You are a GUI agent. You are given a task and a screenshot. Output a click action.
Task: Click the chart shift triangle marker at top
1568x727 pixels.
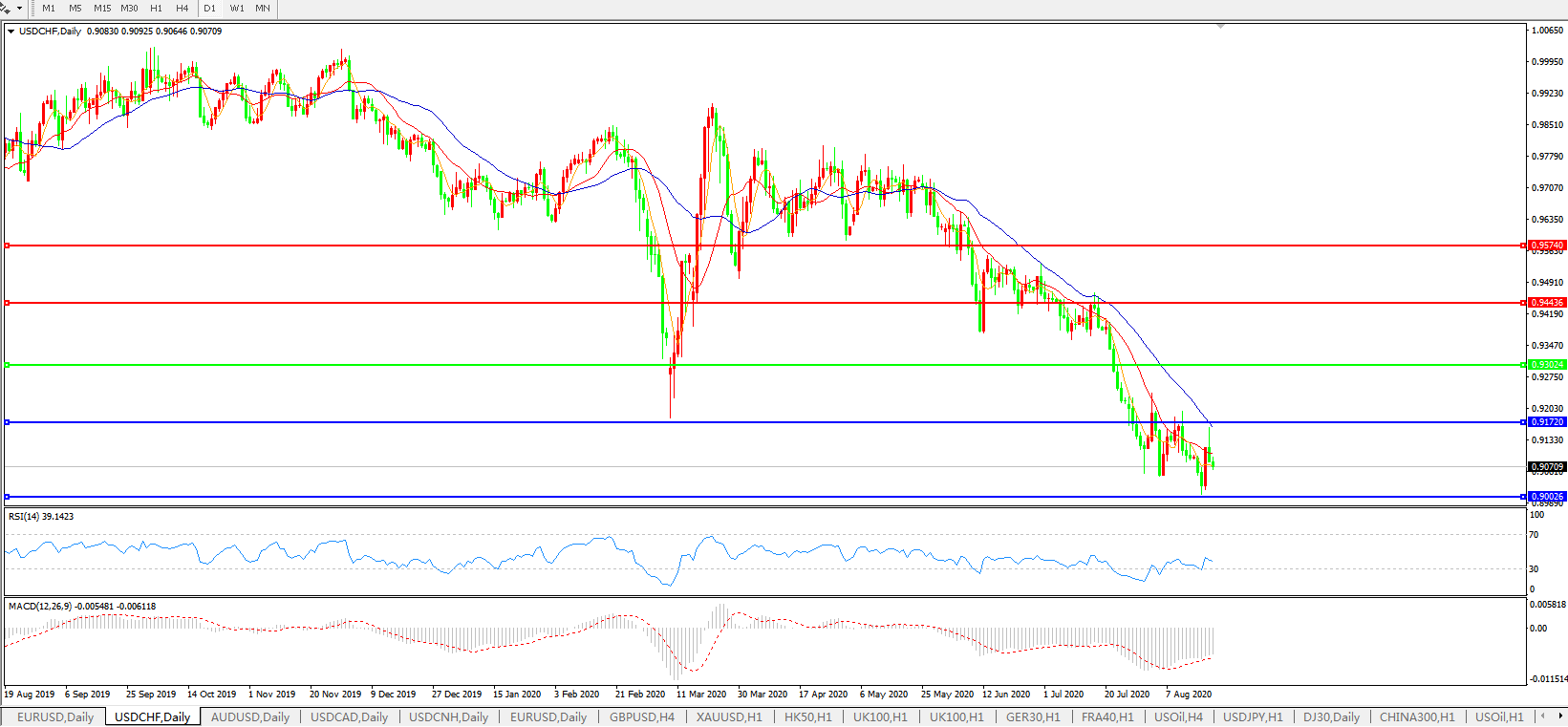(x=1220, y=26)
